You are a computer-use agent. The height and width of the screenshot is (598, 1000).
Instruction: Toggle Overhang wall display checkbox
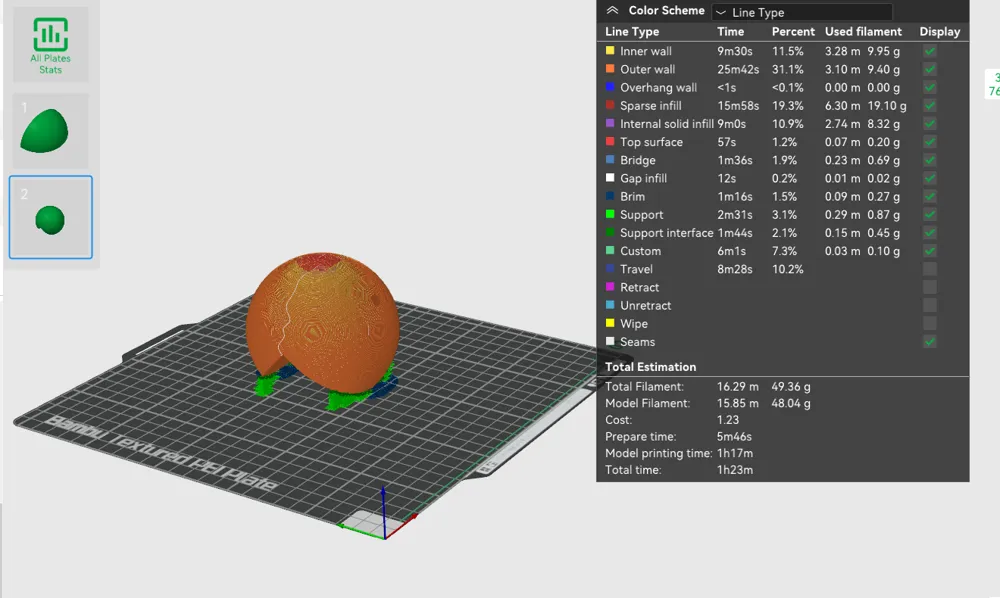[x=930, y=87]
